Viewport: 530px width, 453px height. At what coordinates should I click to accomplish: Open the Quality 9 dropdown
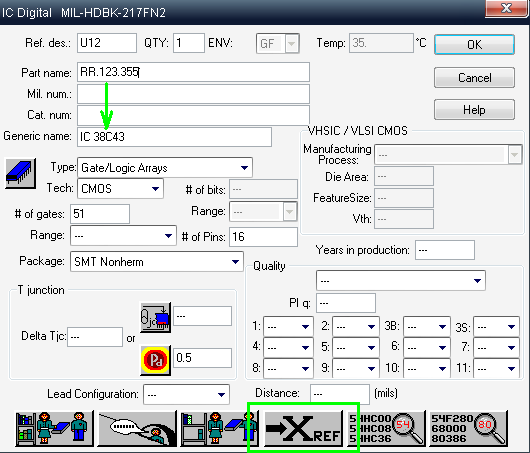[x=356, y=368]
